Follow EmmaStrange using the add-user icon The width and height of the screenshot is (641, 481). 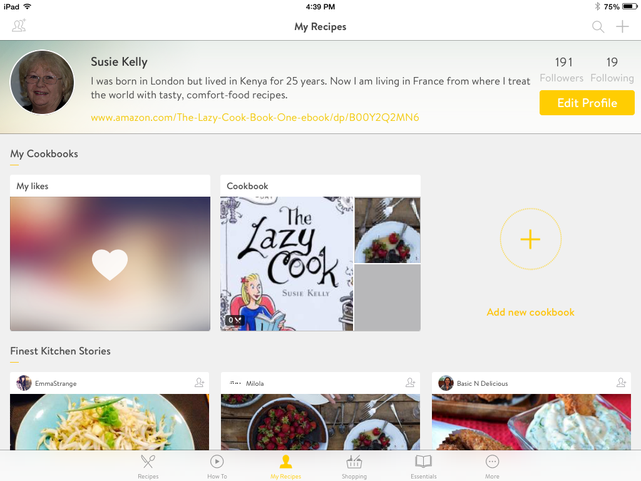[199, 383]
